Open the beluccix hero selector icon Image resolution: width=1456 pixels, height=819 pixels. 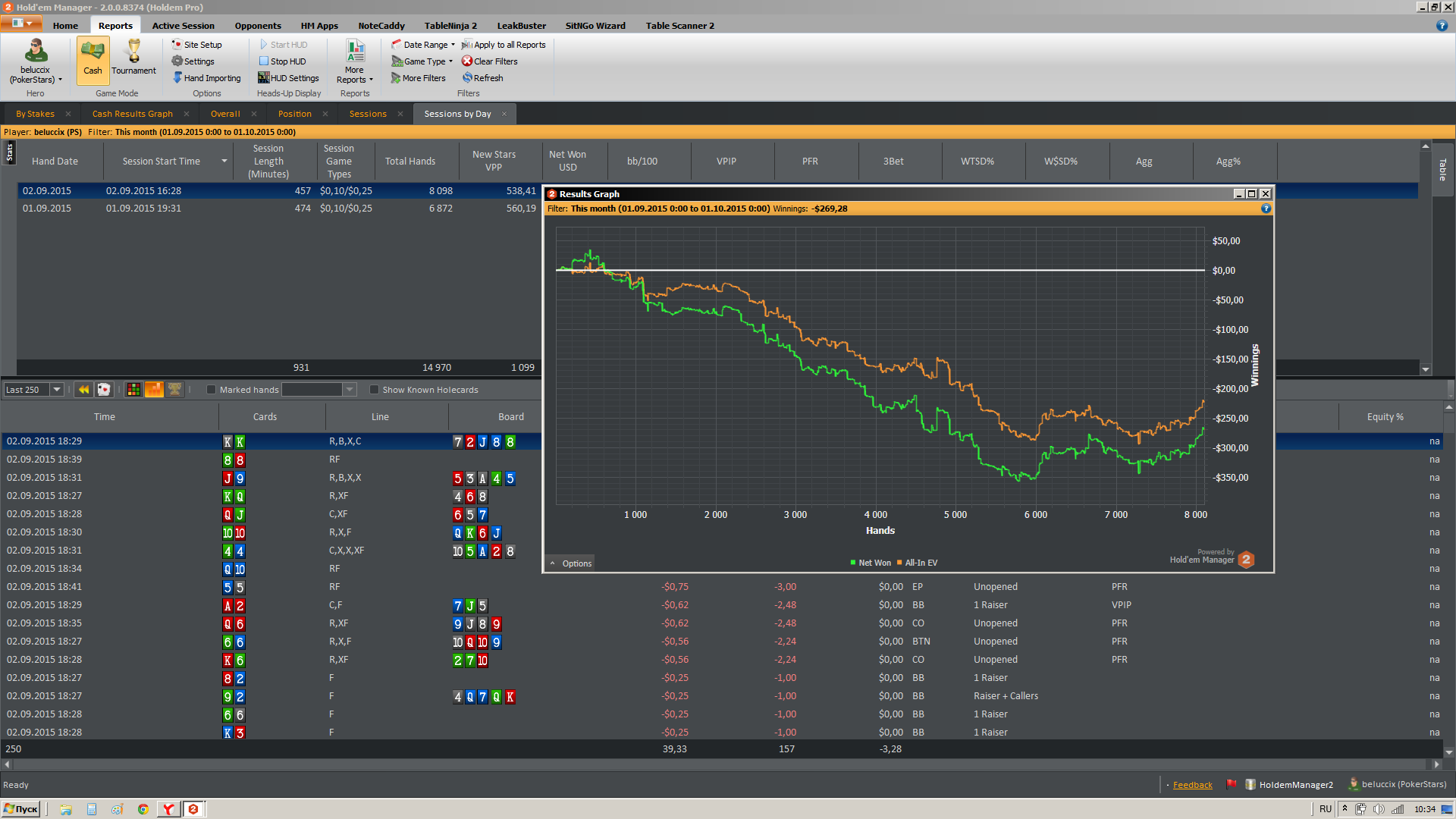click(x=36, y=62)
